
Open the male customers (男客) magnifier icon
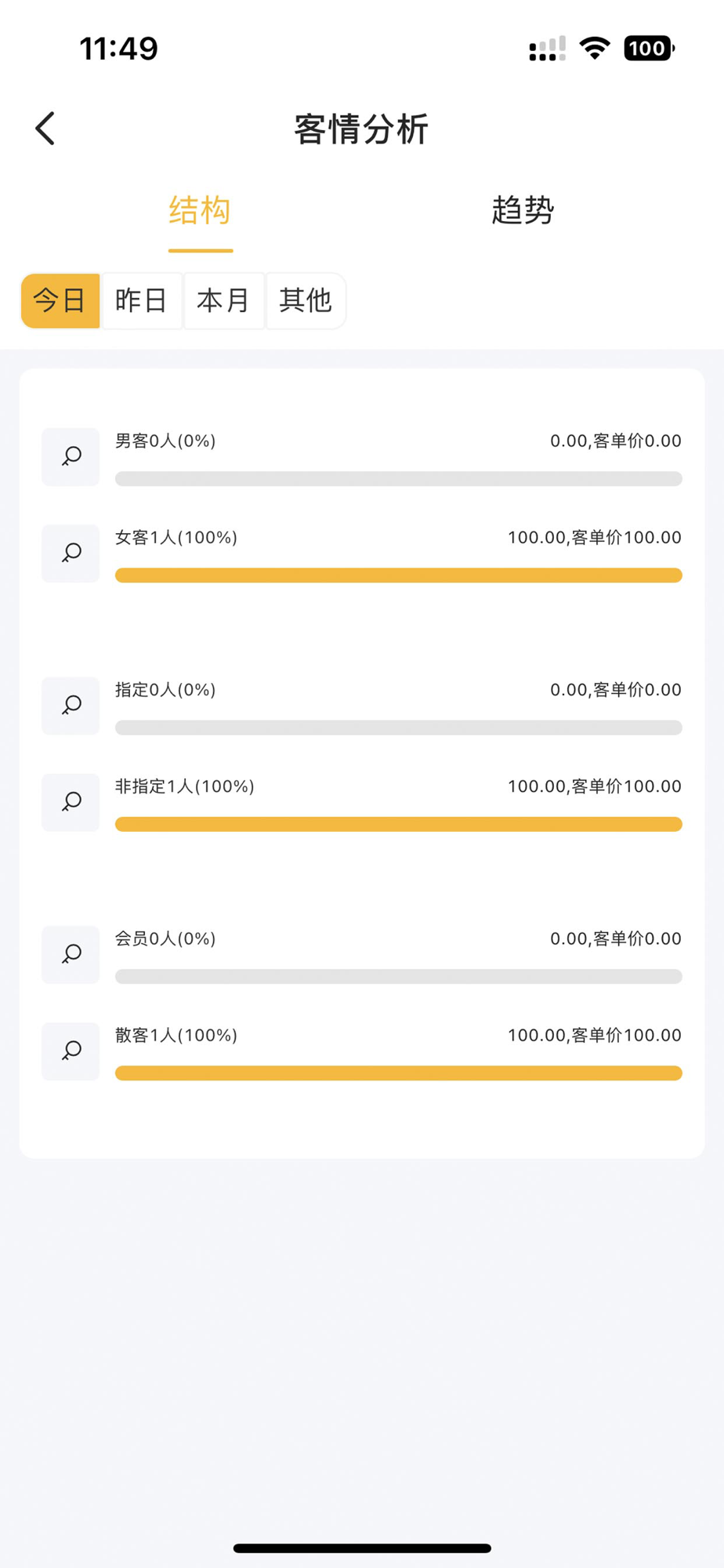[x=71, y=456]
